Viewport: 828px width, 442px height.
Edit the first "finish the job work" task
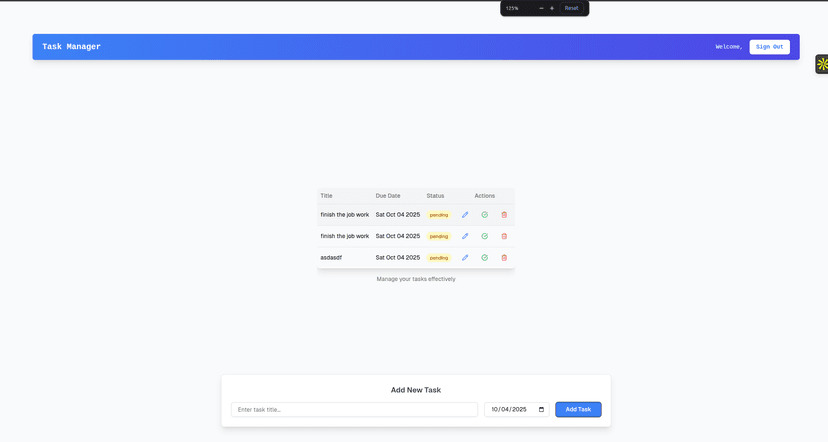pos(465,215)
